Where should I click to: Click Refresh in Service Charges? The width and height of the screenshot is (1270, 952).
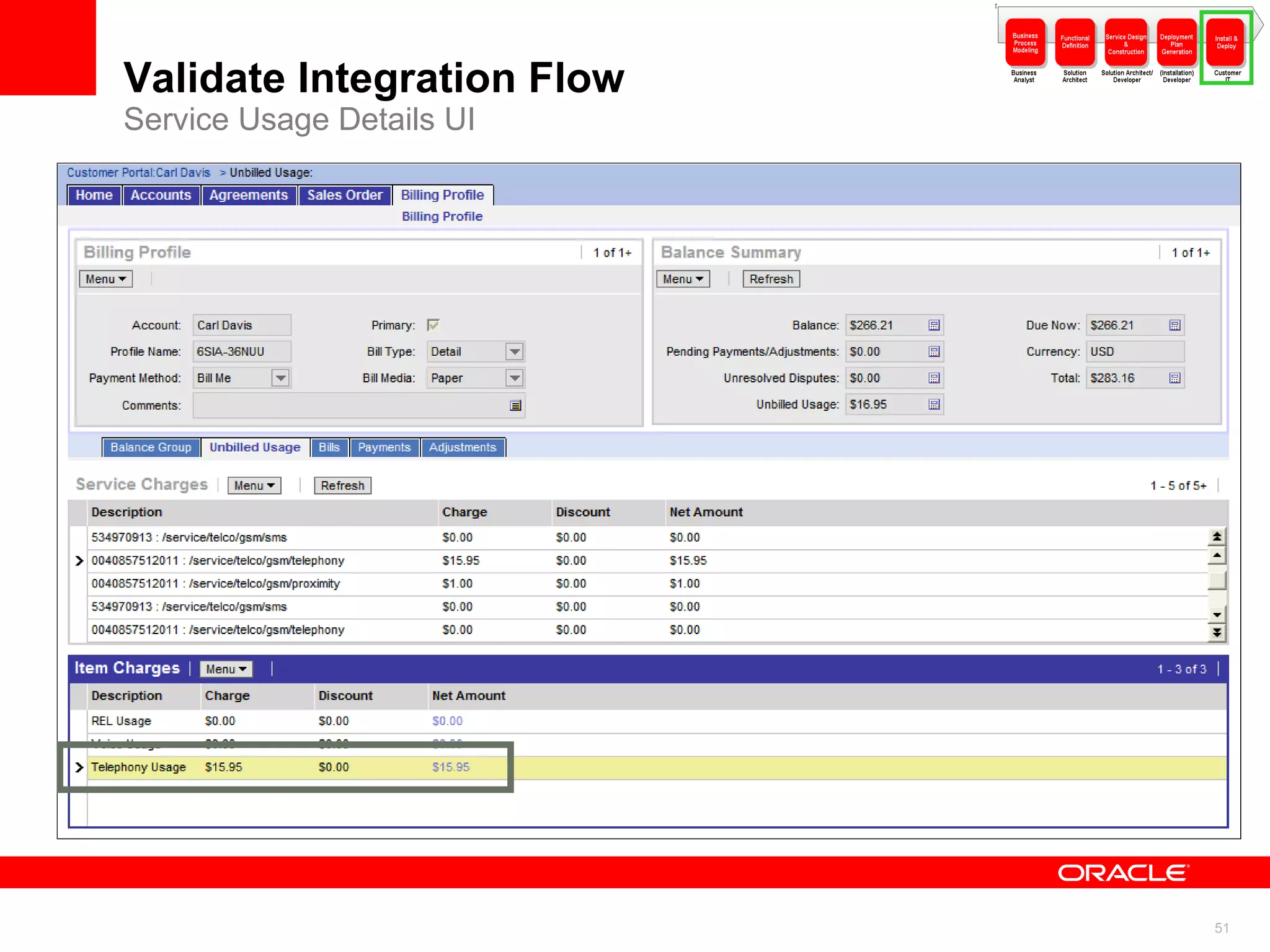tap(342, 485)
